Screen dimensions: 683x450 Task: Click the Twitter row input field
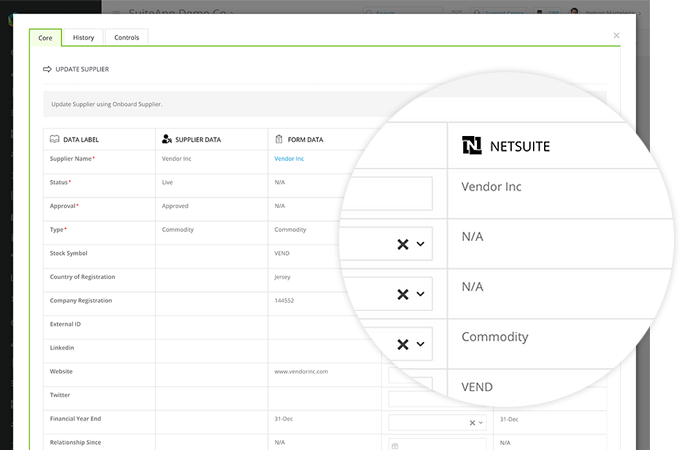click(x=437, y=399)
